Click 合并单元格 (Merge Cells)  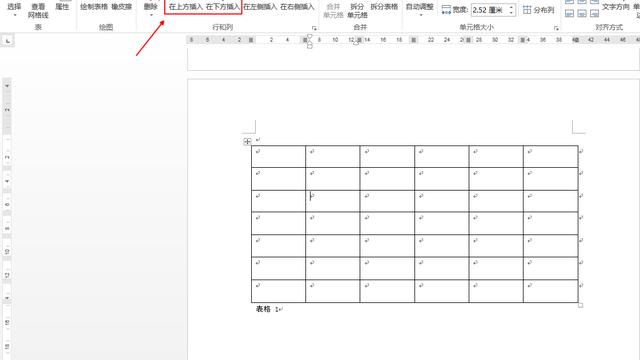pos(333,11)
